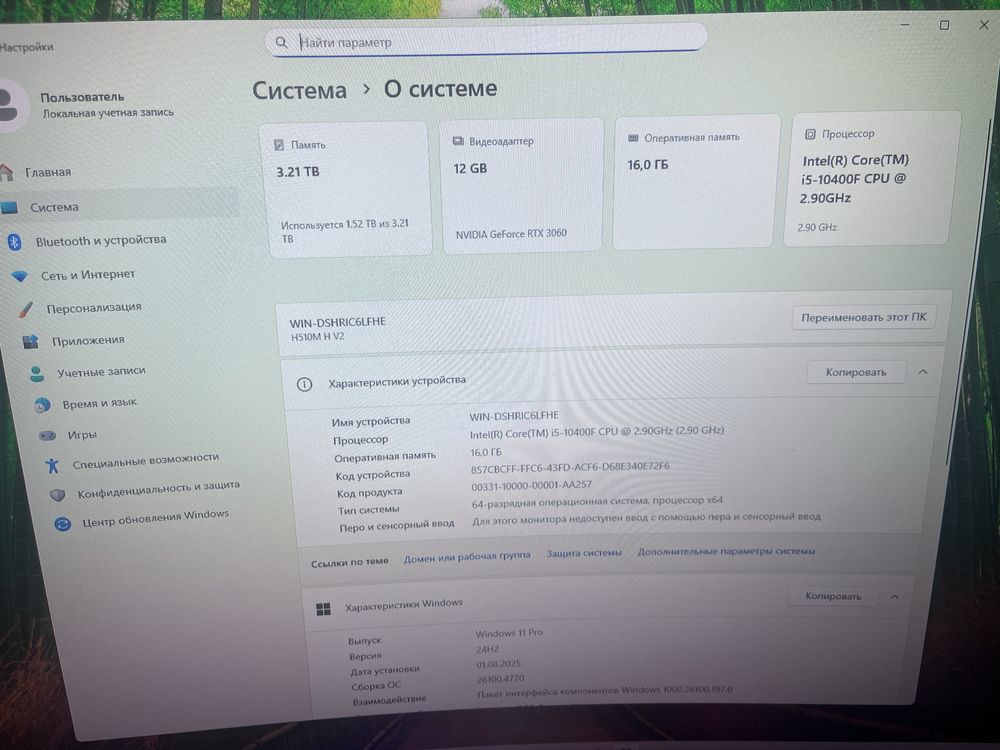The image size is (1000, 750).
Task: Maximize the Settings window
Action: (944, 25)
